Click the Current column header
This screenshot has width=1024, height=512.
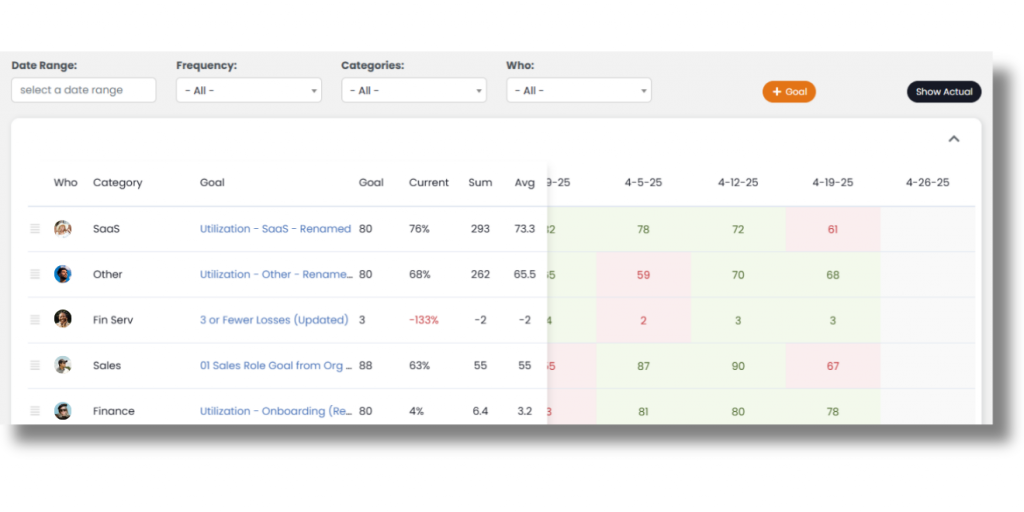429,183
